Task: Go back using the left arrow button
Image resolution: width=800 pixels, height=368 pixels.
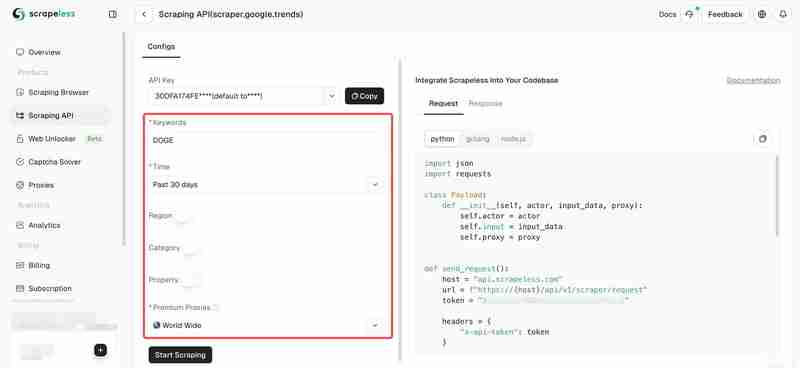Action: tap(144, 14)
